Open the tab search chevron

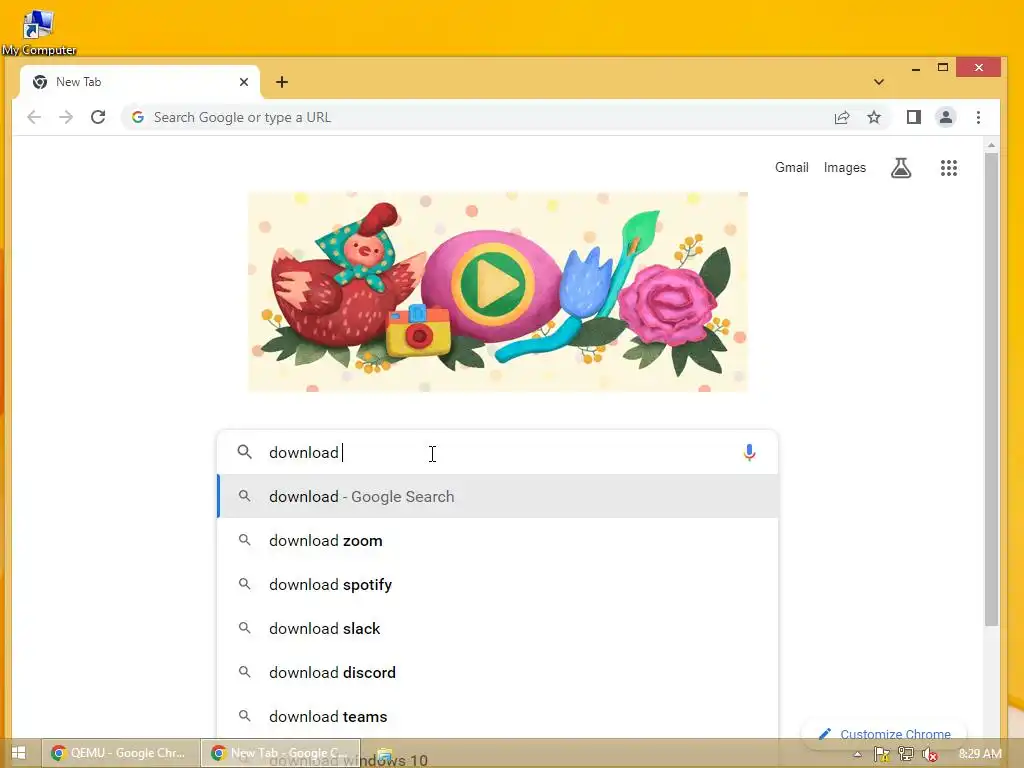879,82
